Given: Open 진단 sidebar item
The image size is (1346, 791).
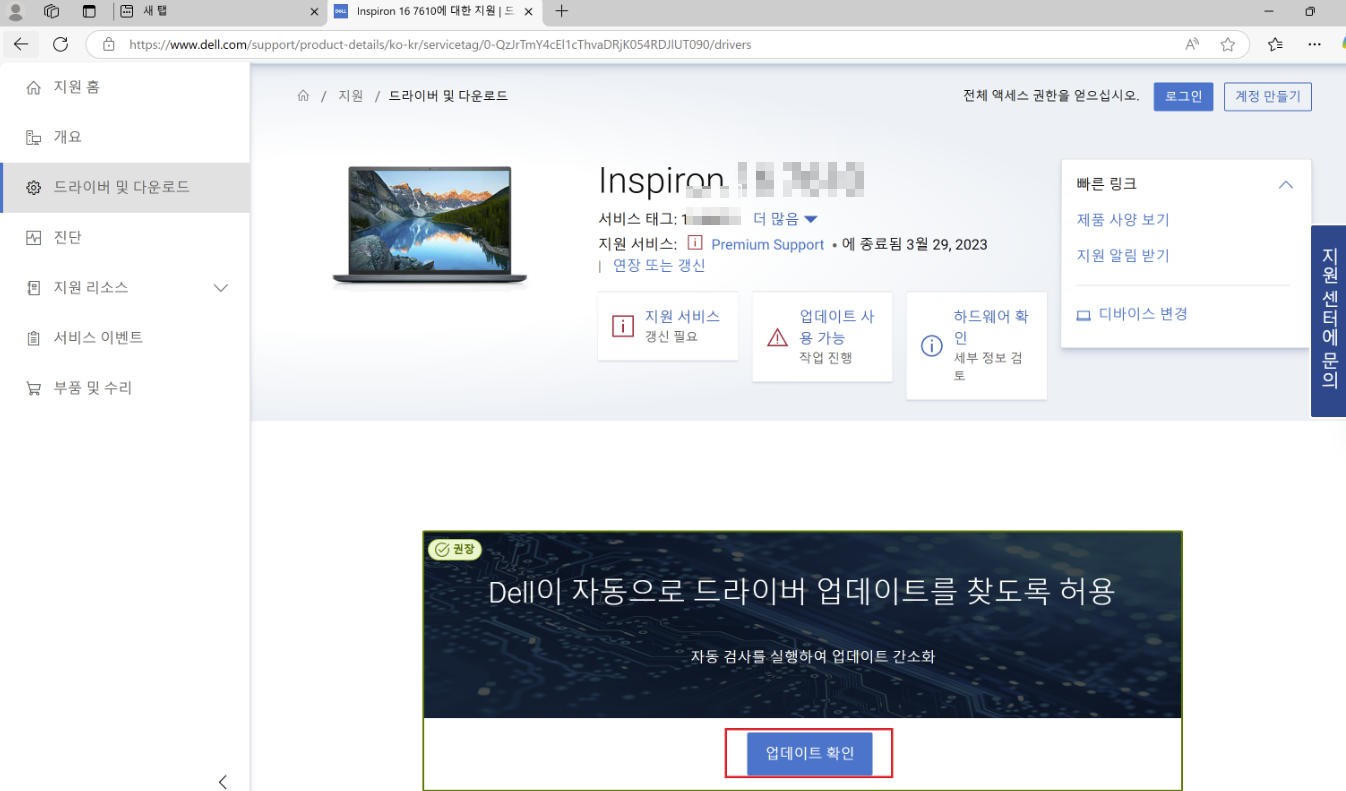Looking at the screenshot, I should [125, 238].
